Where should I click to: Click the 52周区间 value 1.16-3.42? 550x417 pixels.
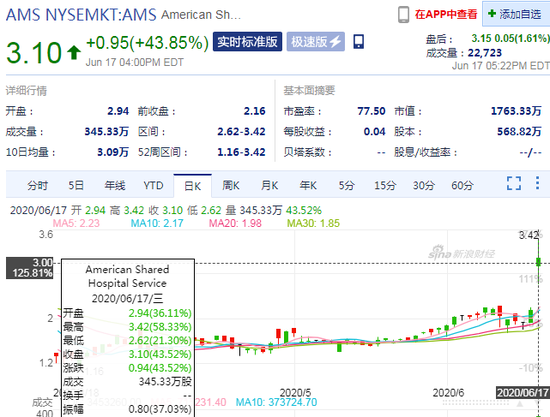[x=241, y=152]
